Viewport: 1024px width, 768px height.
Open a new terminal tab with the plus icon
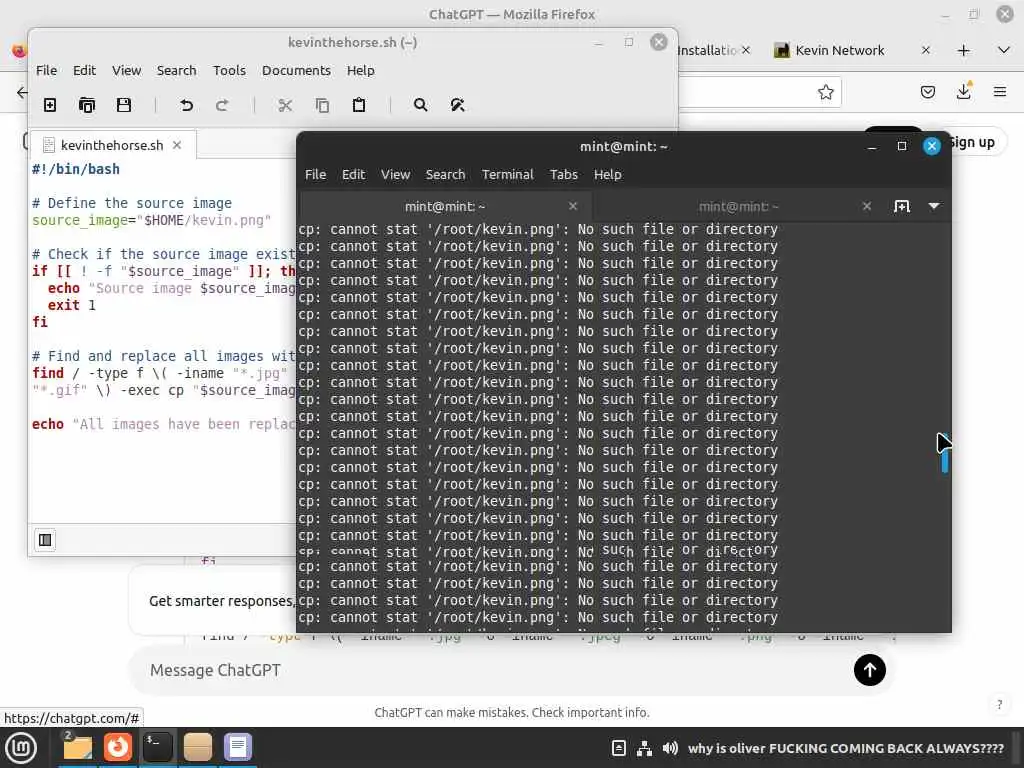coord(902,206)
